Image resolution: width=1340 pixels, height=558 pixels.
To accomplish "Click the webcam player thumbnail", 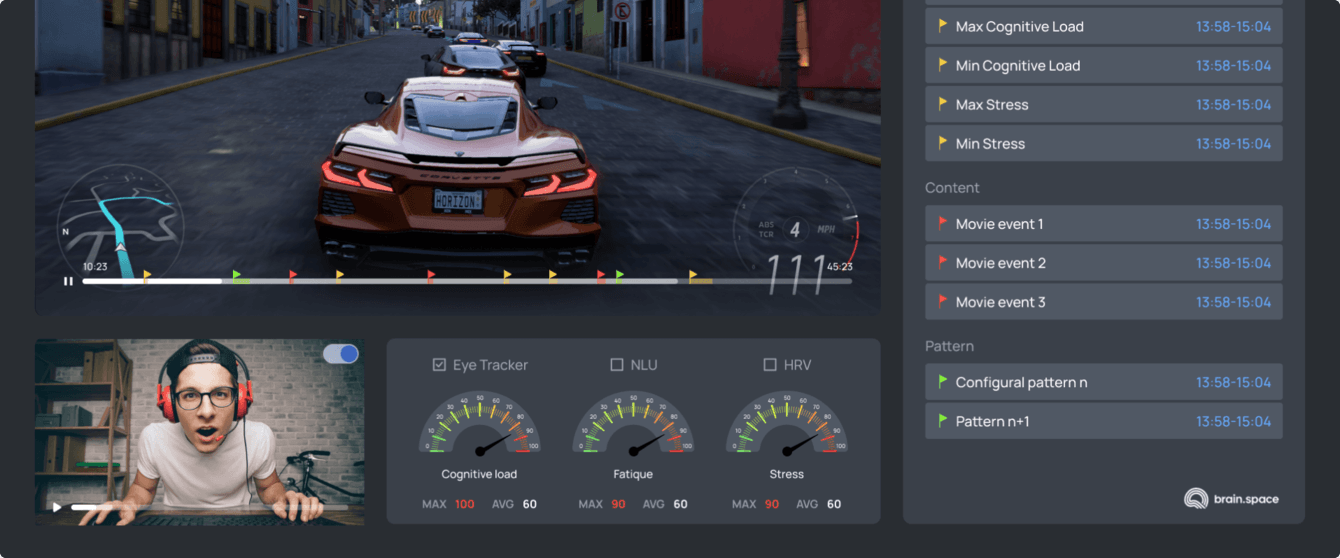I will click(200, 431).
